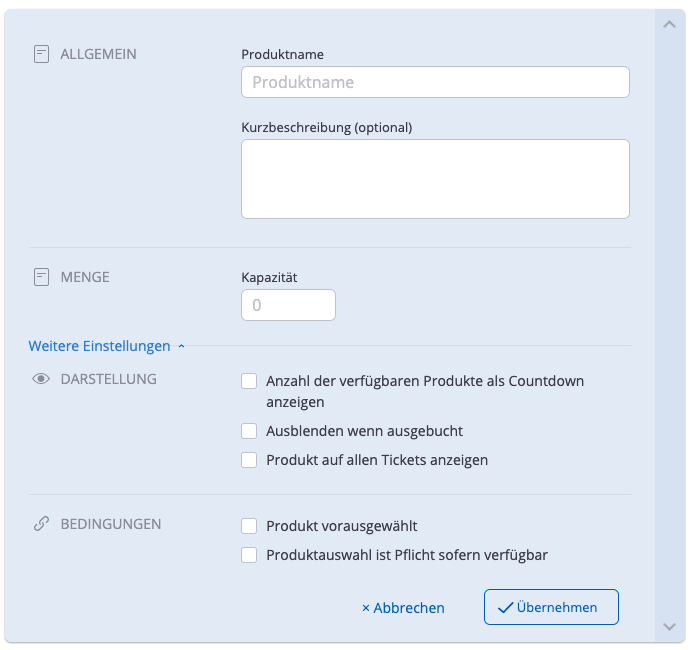This screenshot has height=650, width=692.
Task: Click the Kapazität number field
Action: click(288, 305)
